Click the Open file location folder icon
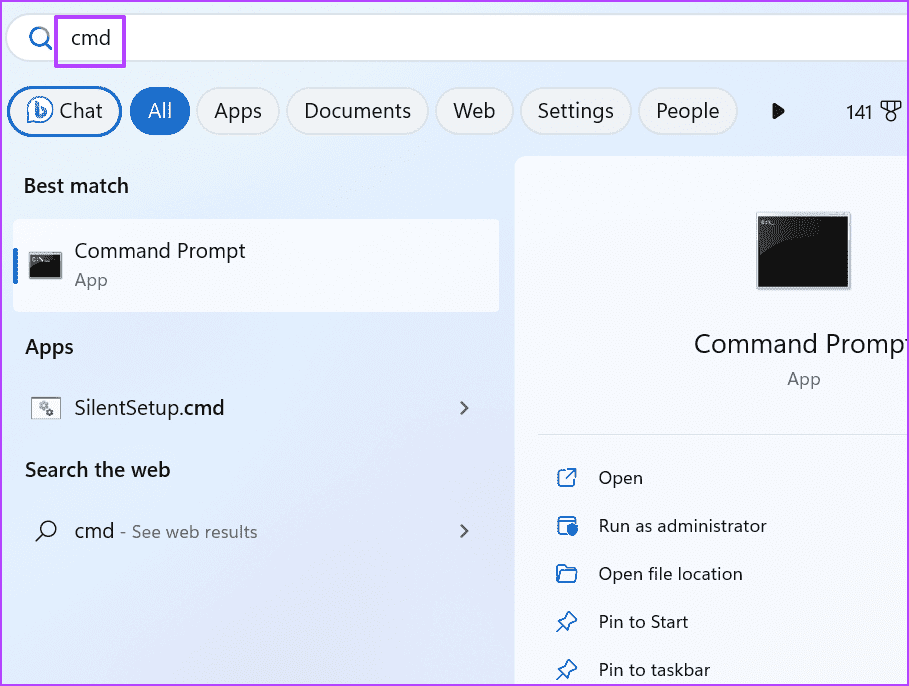Viewport: 909px width, 686px height. click(566, 574)
